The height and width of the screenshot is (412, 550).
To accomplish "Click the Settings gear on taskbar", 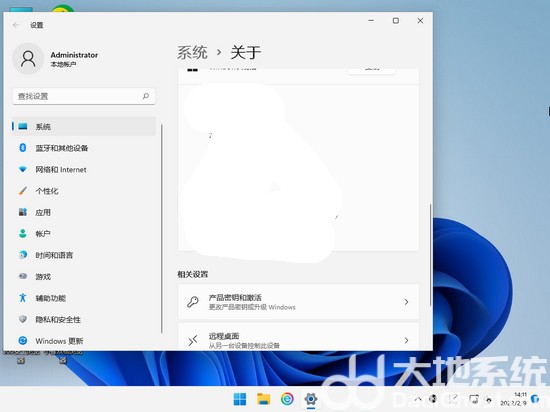I will click(311, 399).
